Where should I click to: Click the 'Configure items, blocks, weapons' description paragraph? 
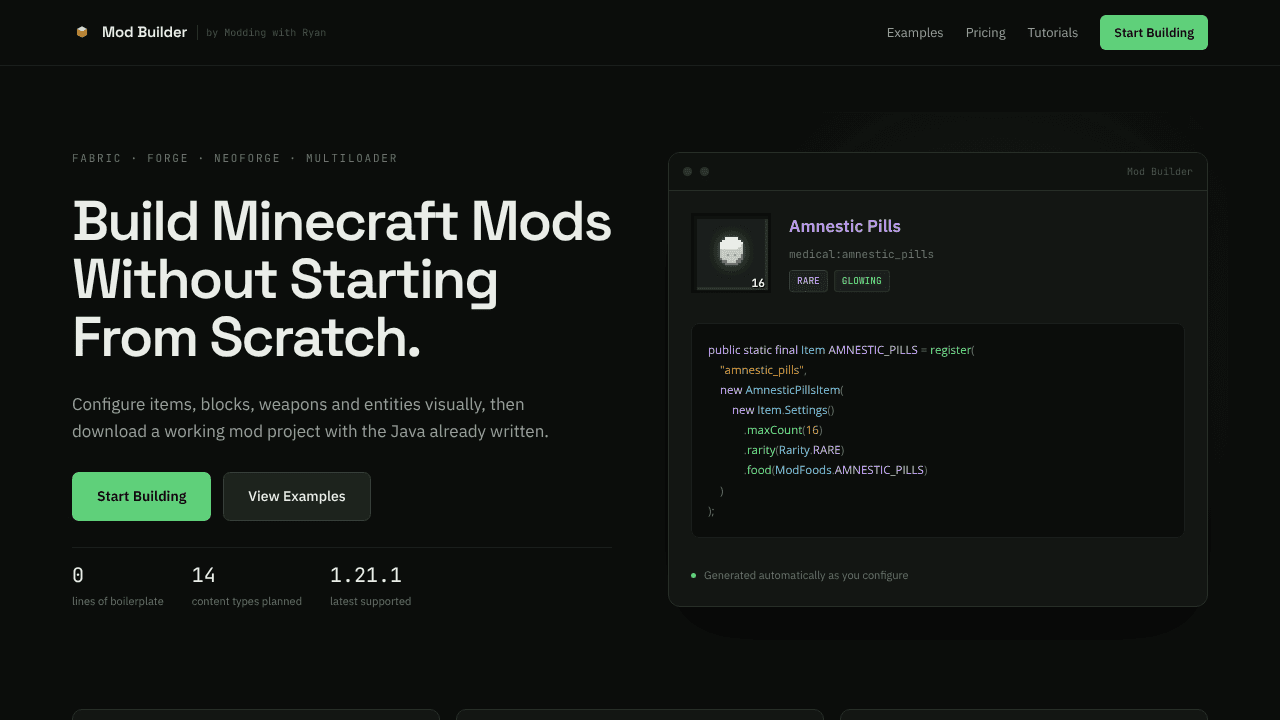tap(310, 418)
